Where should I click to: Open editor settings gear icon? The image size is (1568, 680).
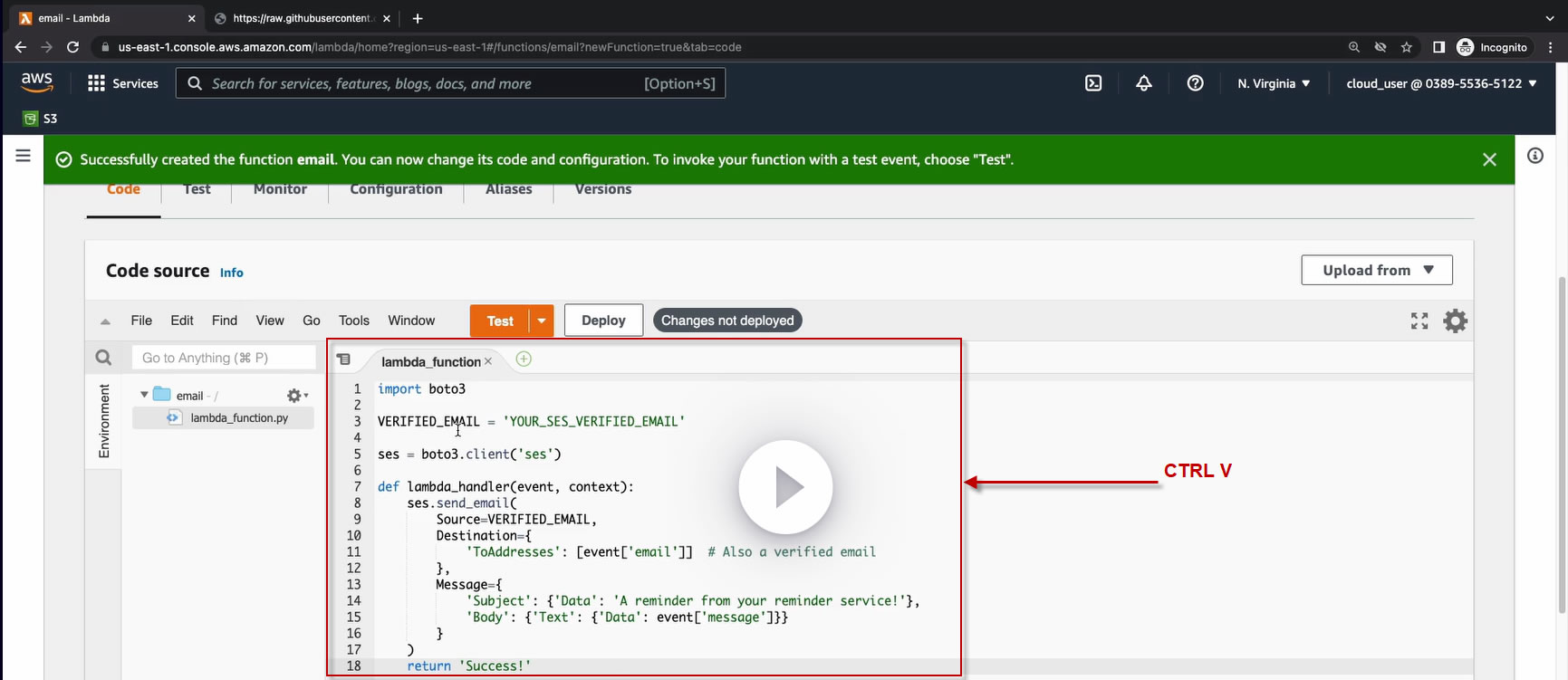coord(1455,321)
